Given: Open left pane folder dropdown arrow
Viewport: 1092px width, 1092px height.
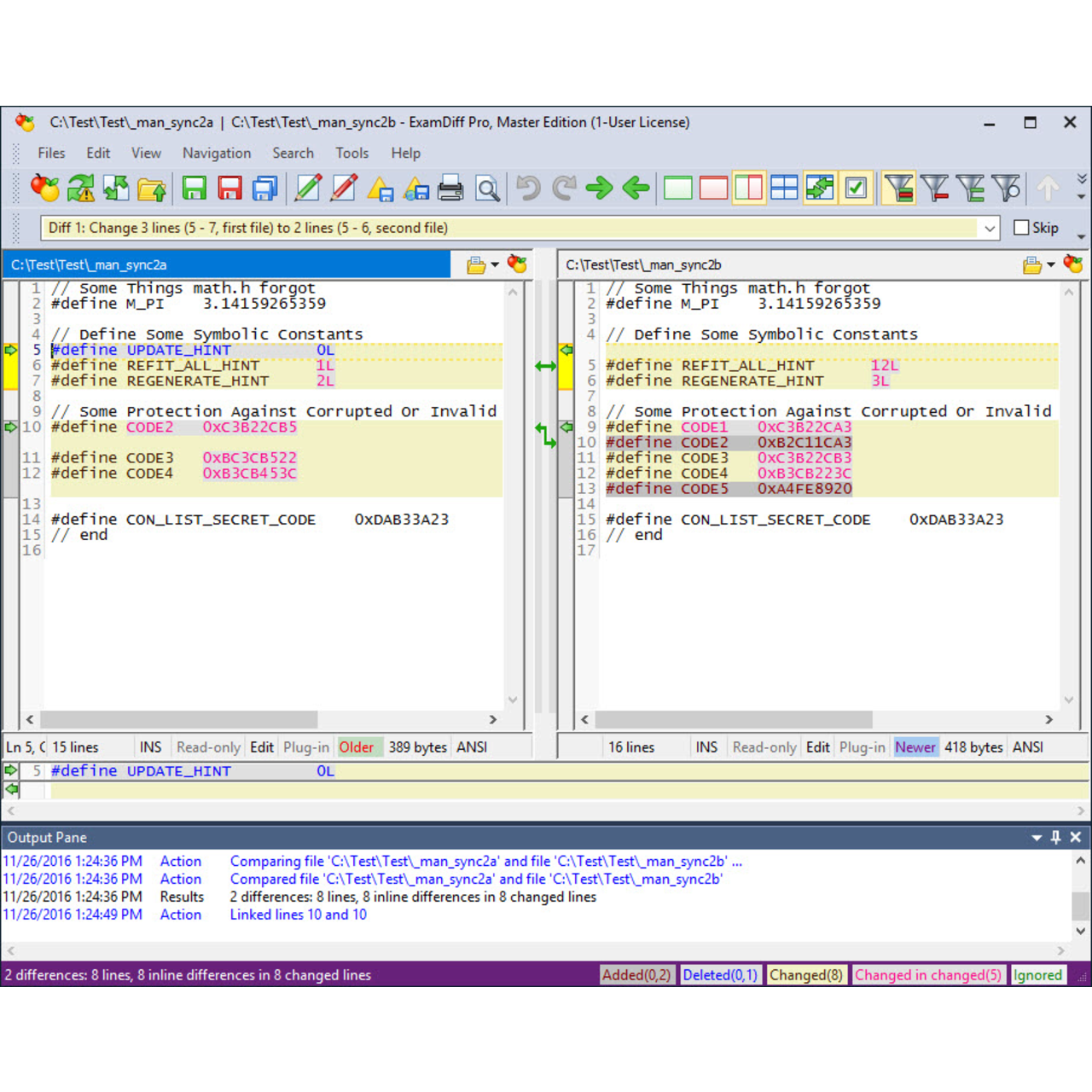Looking at the screenshot, I should 495,264.
